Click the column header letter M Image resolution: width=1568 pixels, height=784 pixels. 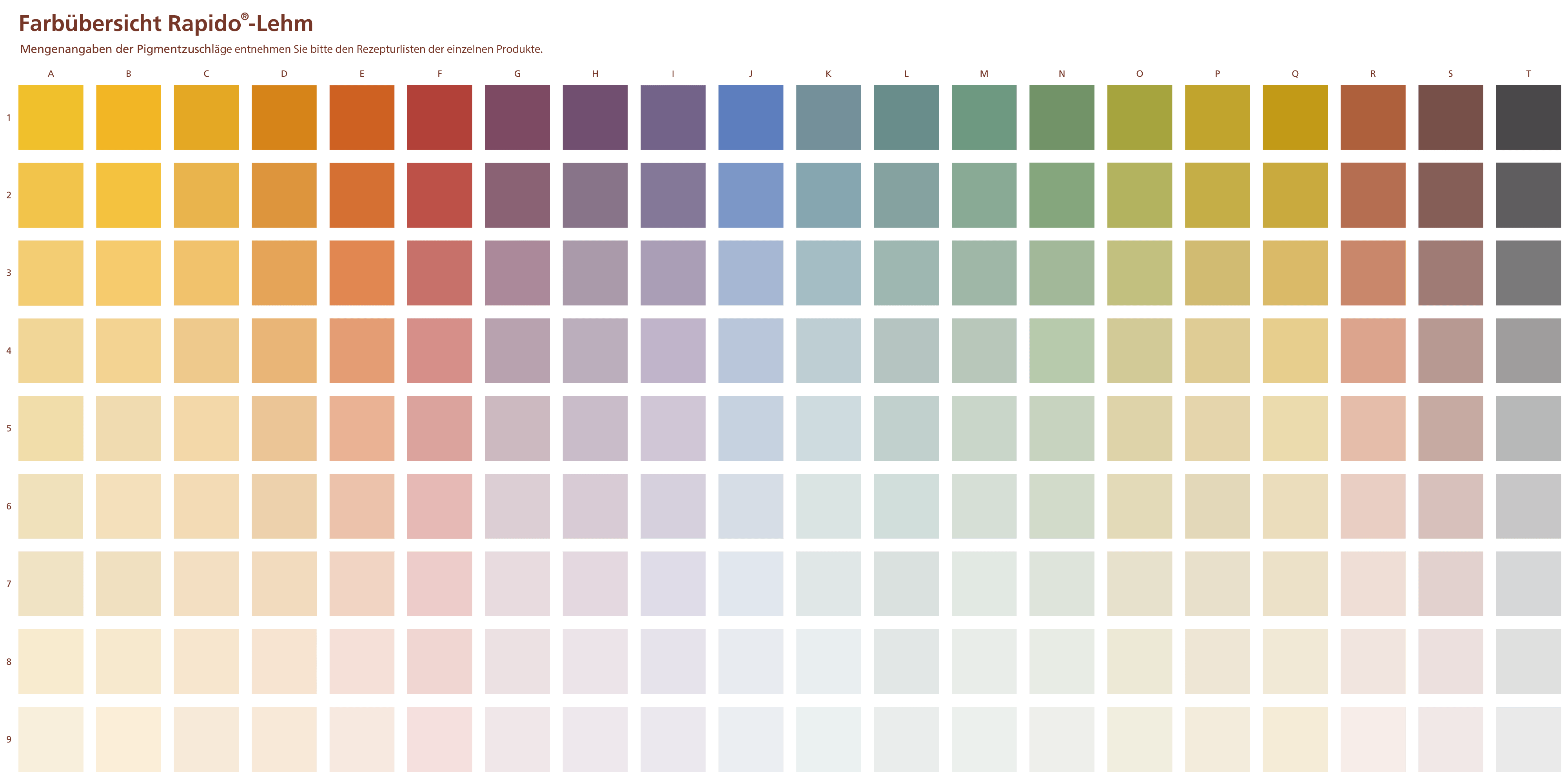(984, 74)
